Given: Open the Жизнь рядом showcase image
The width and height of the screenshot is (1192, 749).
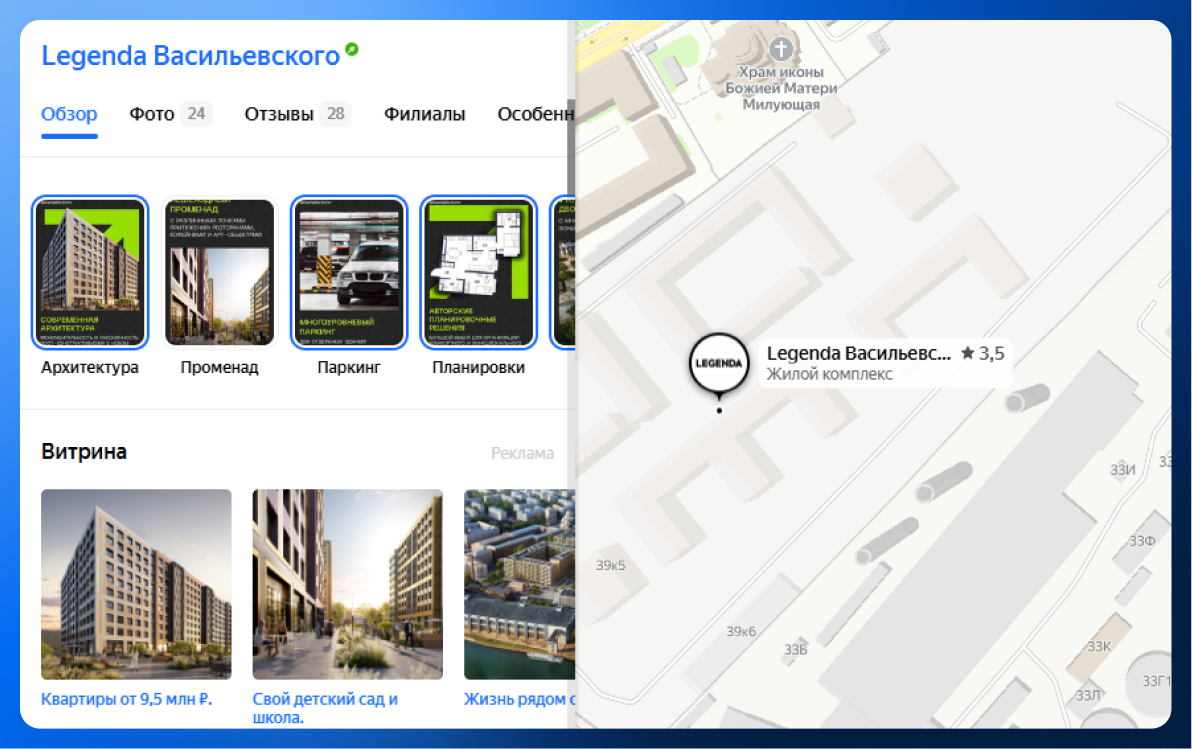Looking at the screenshot, I should (x=519, y=584).
